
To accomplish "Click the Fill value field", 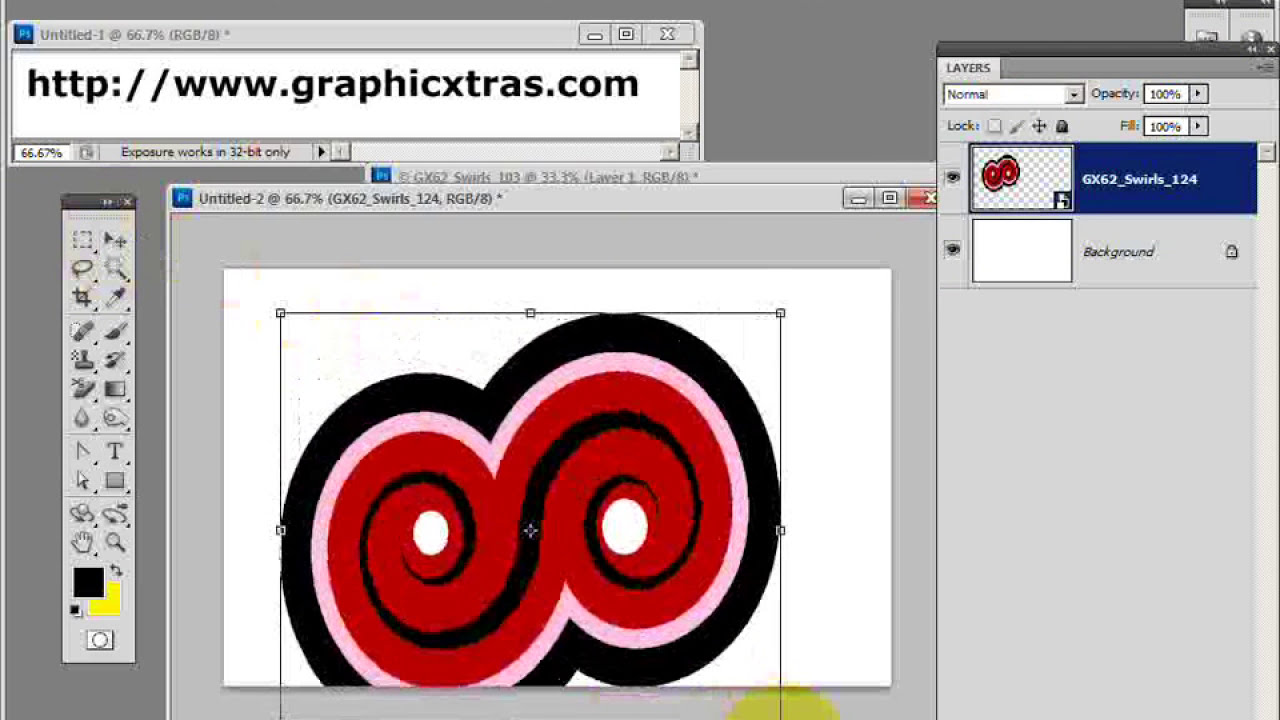I will [x=1165, y=126].
